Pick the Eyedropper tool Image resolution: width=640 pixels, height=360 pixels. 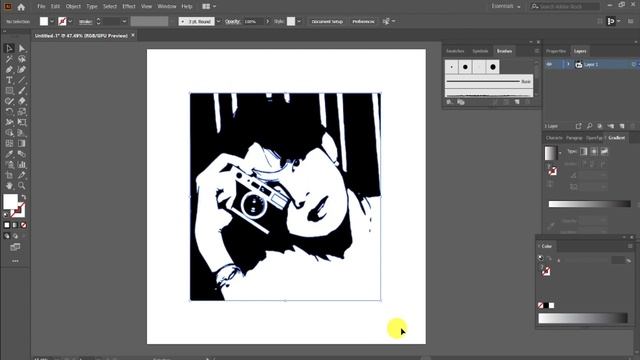tap(9, 154)
